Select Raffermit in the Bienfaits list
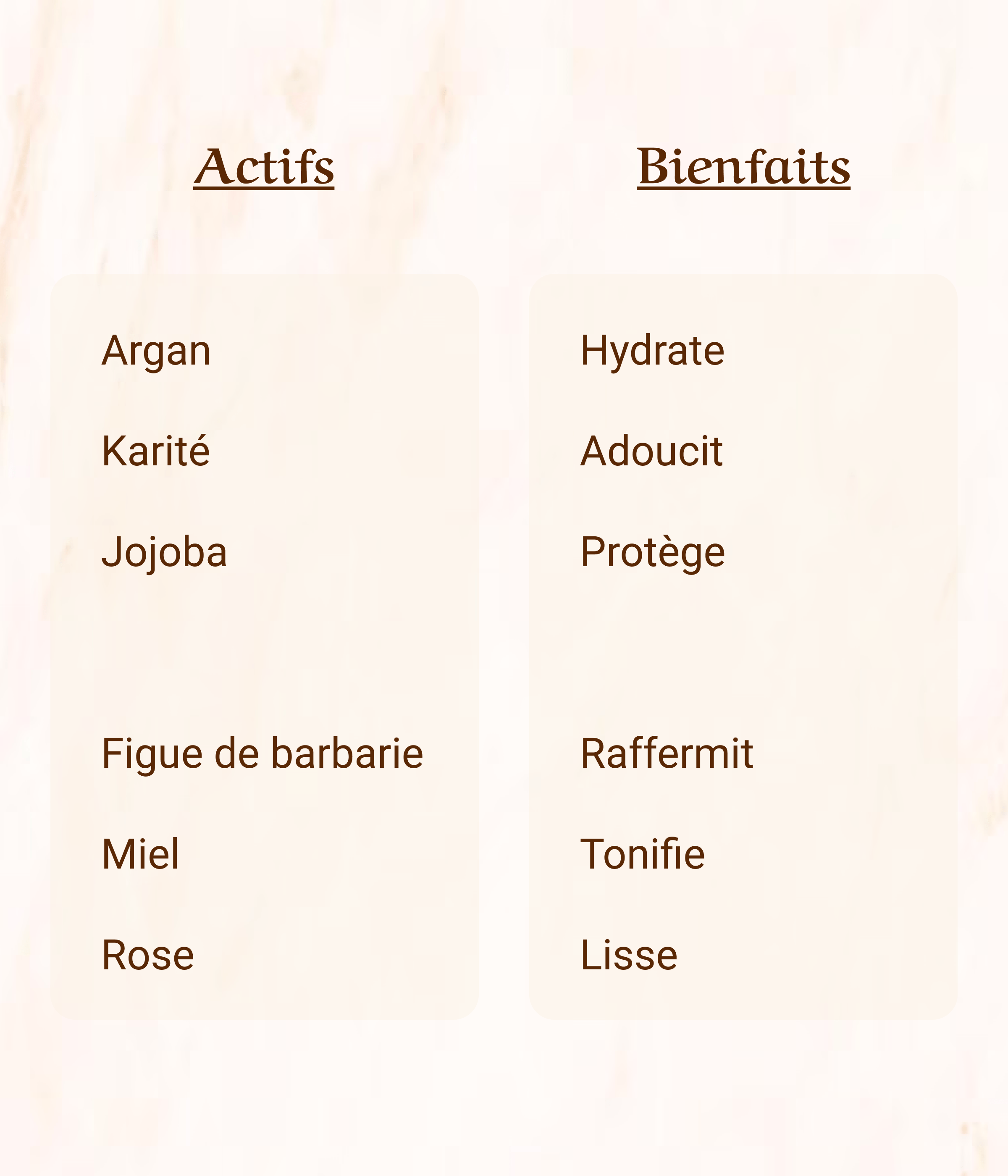 pyautogui.click(x=666, y=754)
